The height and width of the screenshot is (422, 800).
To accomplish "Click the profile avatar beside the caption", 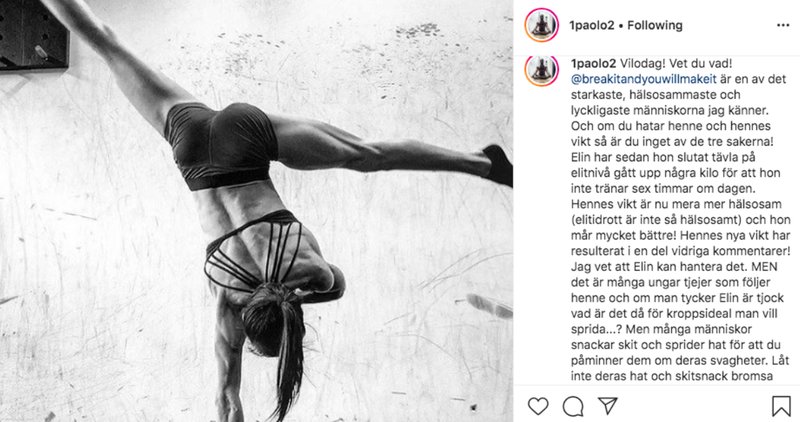I will click(541, 70).
